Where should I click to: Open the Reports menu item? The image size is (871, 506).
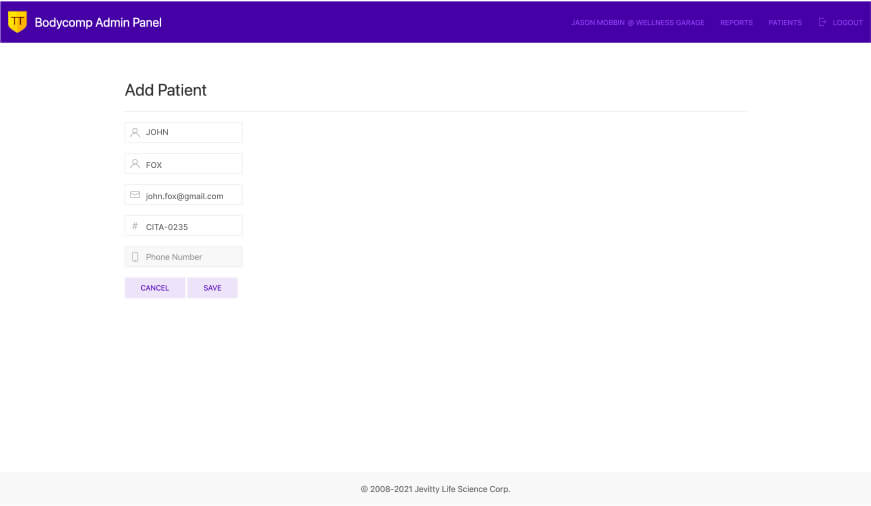tap(736, 22)
